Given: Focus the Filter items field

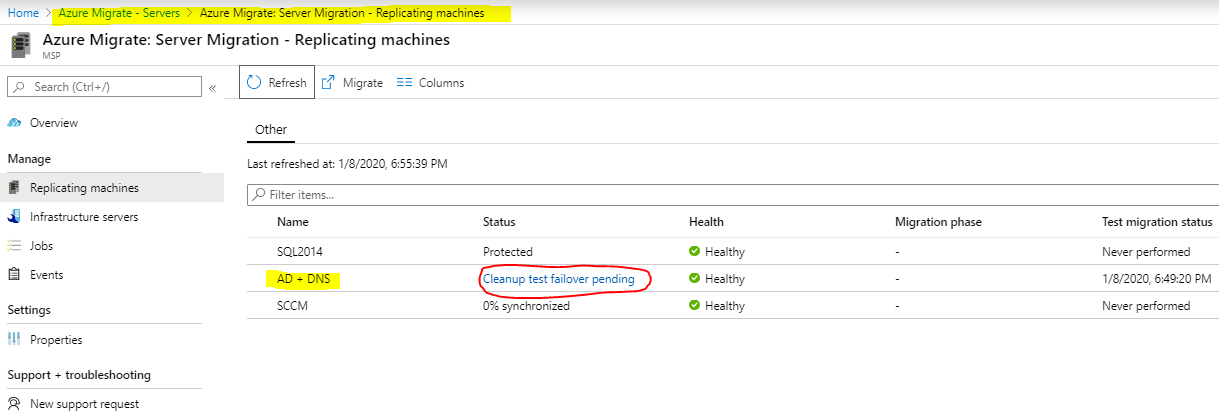Looking at the screenshot, I should [733, 194].
